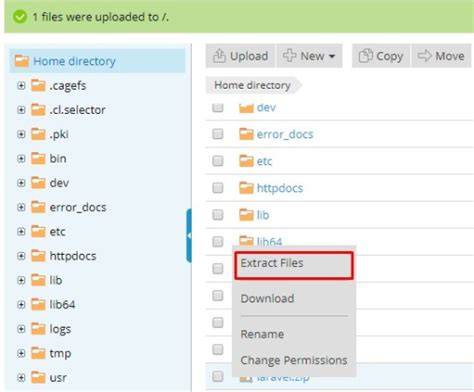474x392 pixels.
Task: Click the .cl.selector folder icon in tree
Action: tap(38, 110)
